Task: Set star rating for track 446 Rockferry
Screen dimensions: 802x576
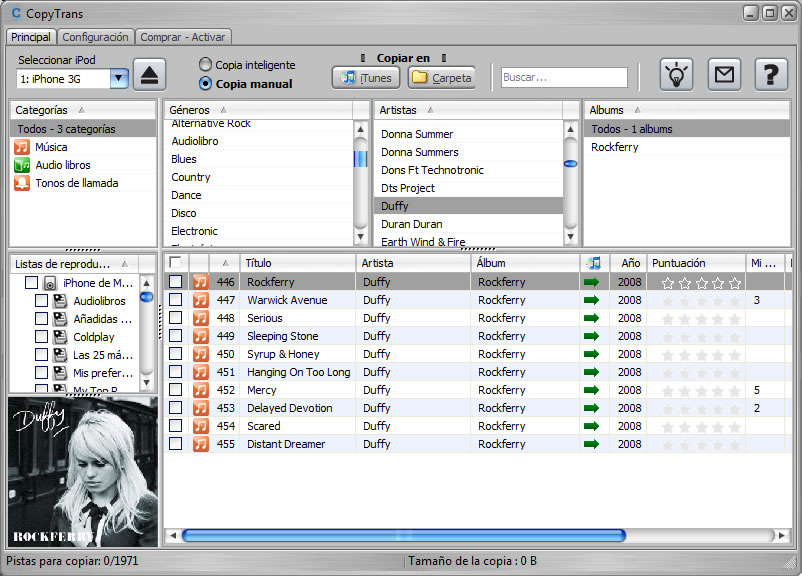Action: 701,282
